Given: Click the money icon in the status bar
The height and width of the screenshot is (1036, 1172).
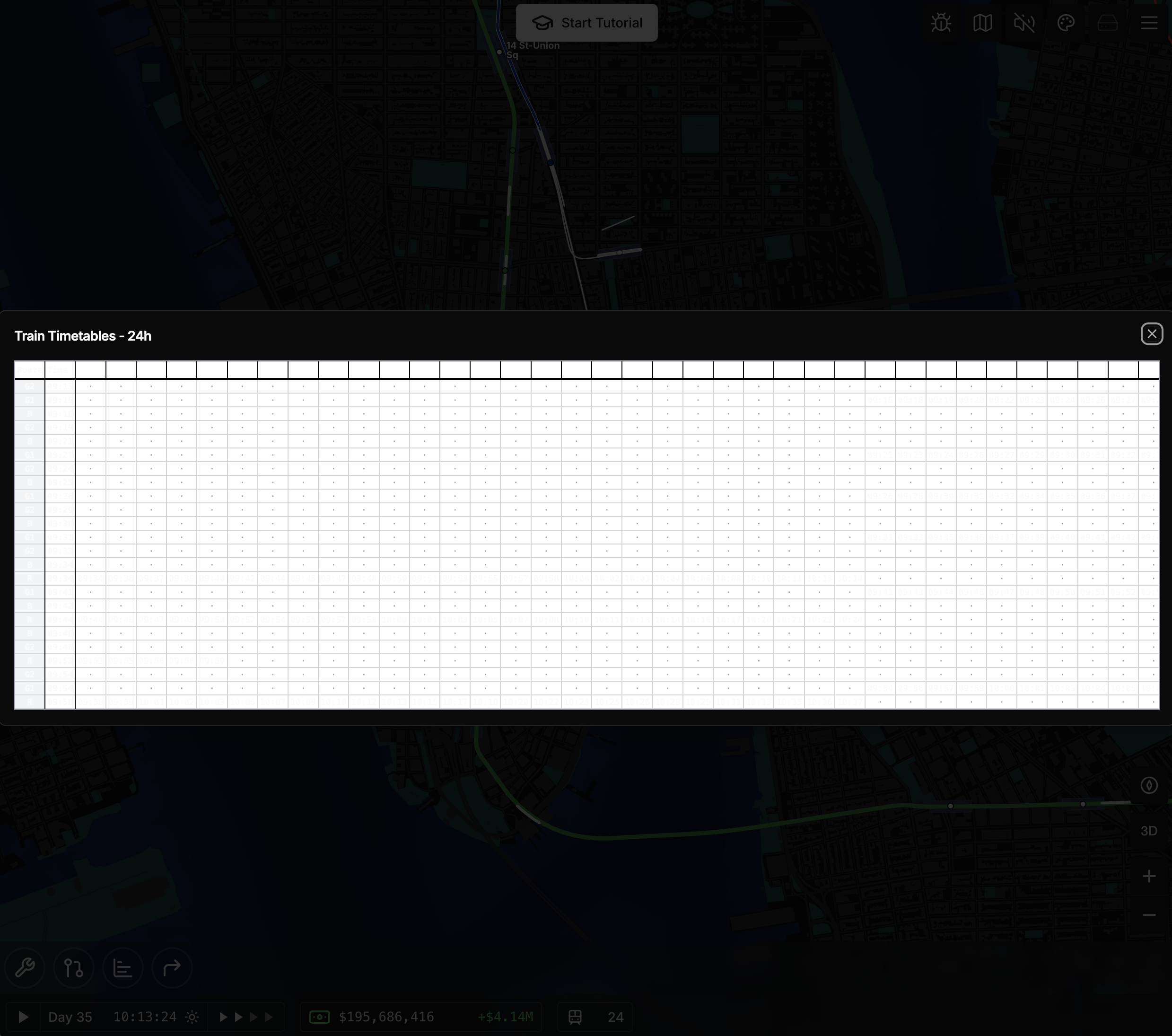Looking at the screenshot, I should click(x=319, y=1017).
